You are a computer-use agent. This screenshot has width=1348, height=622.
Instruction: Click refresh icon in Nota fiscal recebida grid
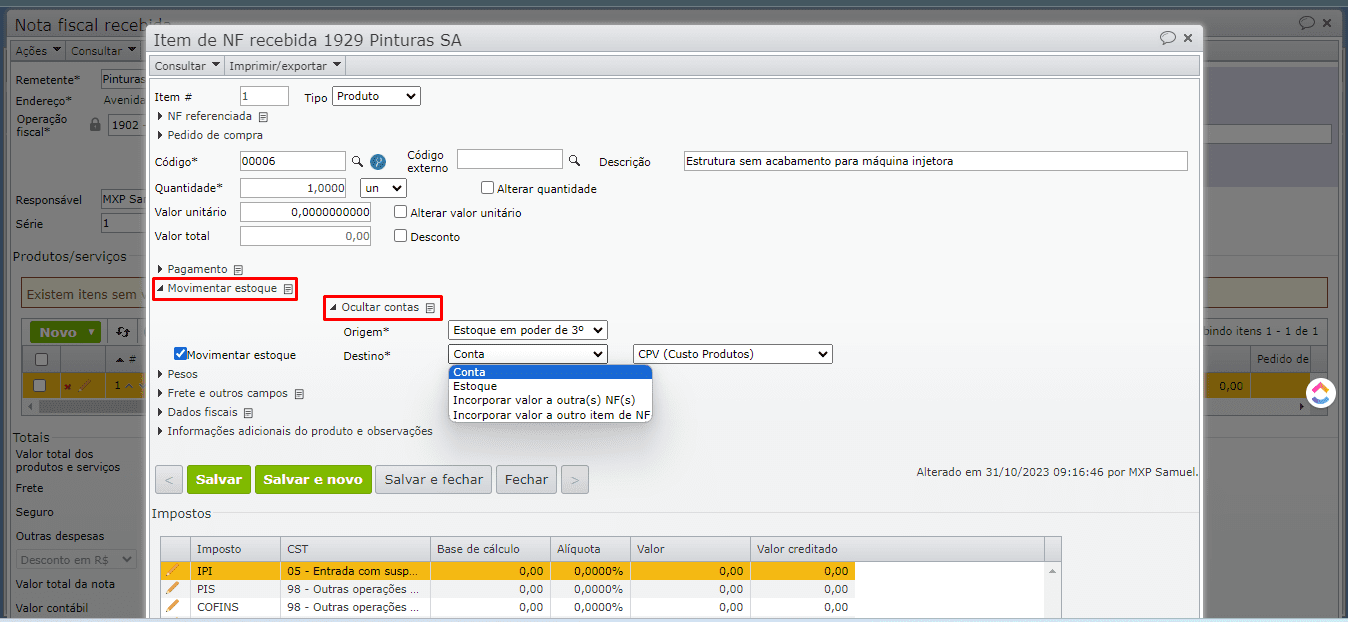click(122, 332)
